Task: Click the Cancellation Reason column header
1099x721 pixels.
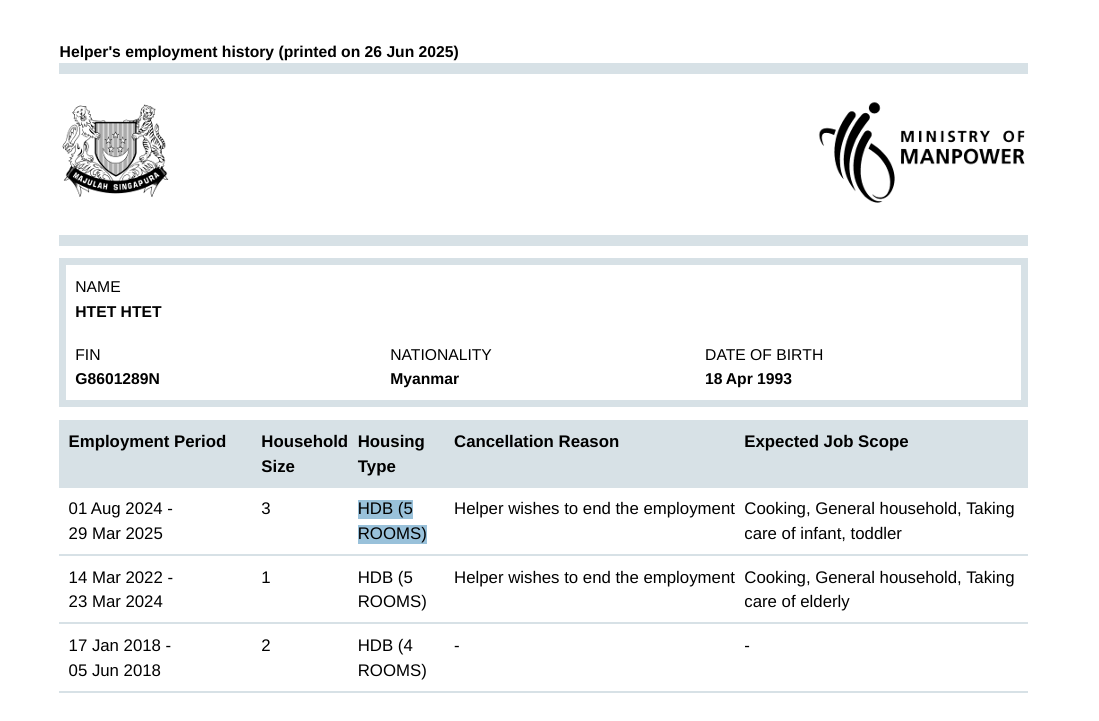Action: (x=536, y=442)
